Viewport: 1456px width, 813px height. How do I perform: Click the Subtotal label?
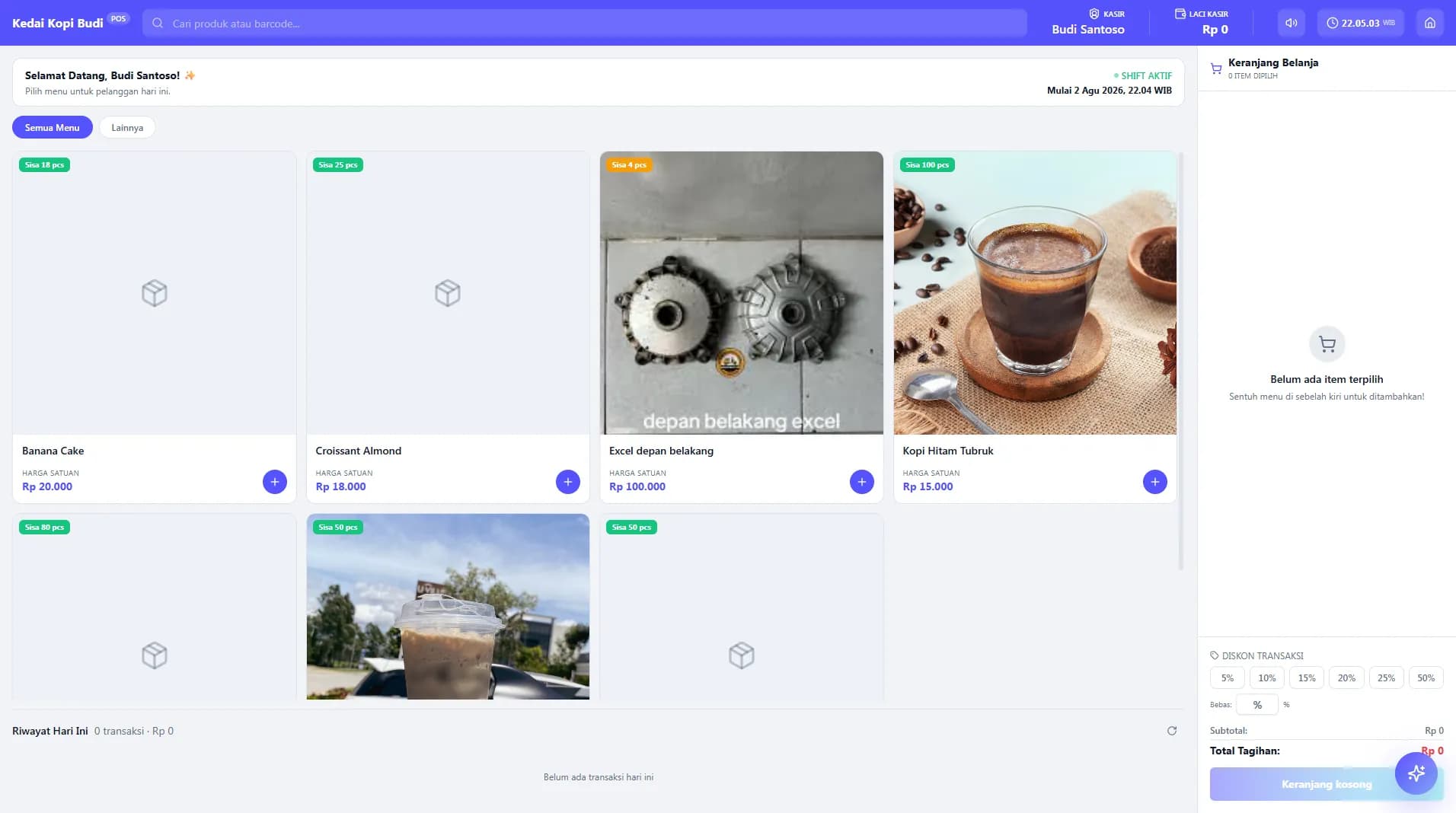pyautogui.click(x=1229, y=731)
